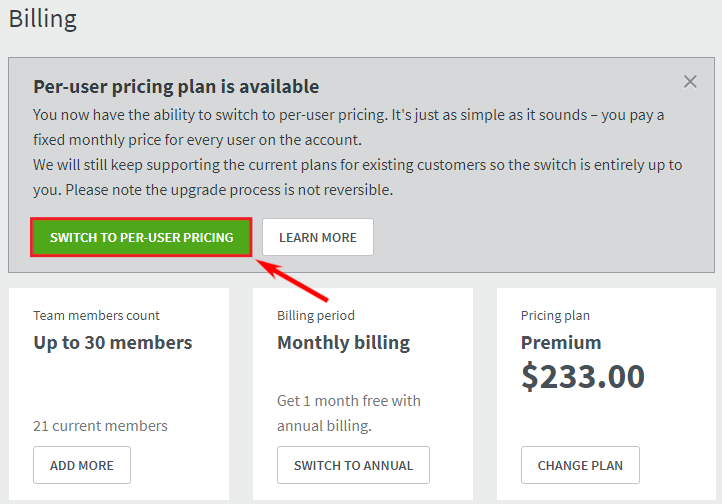Screen dimensions: 722x504
Task: Open the Change Plan button
Action: click(580, 465)
